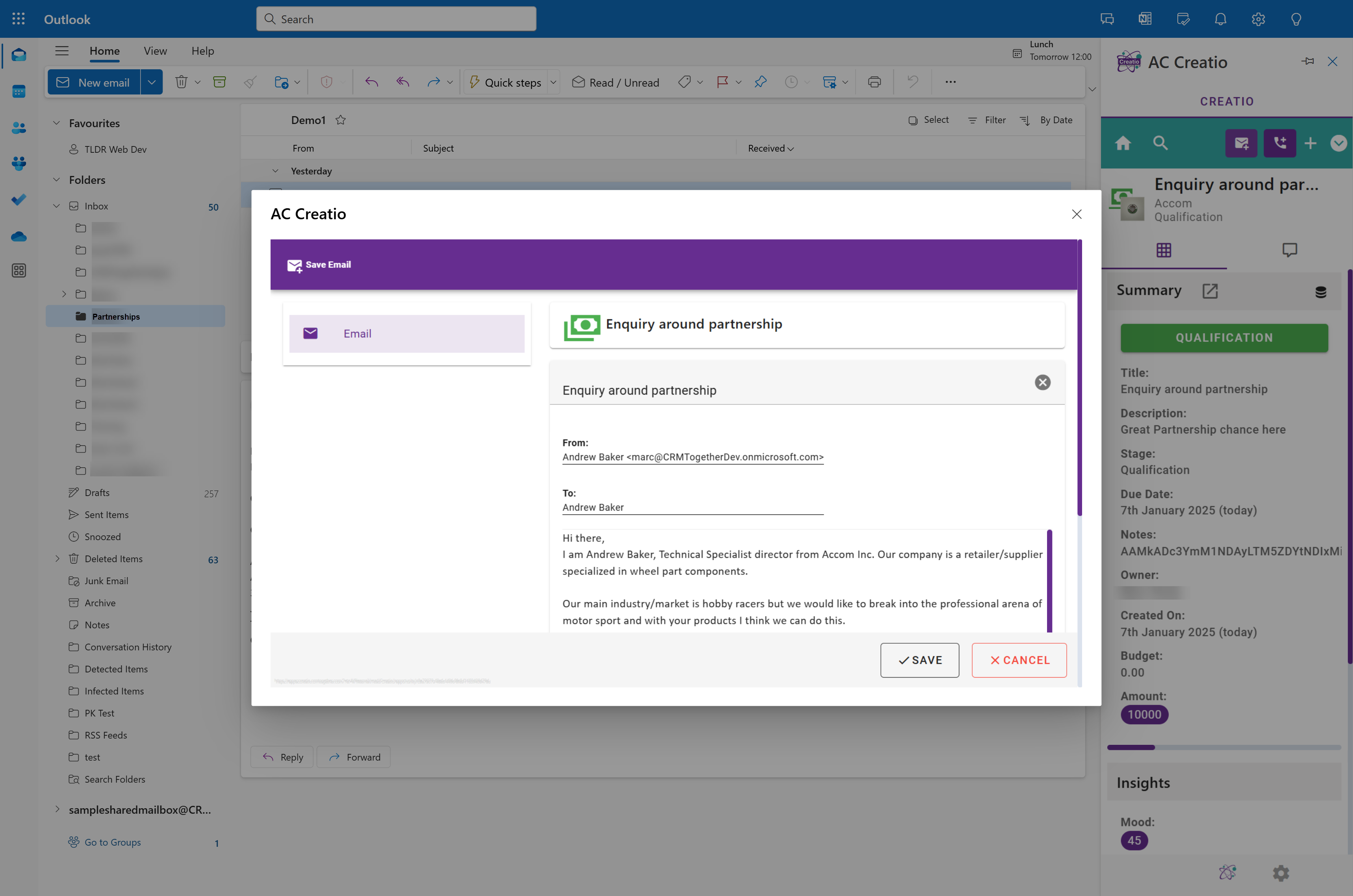The width and height of the screenshot is (1353, 896).
Task: Click the search magnifier in AC Creatio pane
Action: point(1160,143)
